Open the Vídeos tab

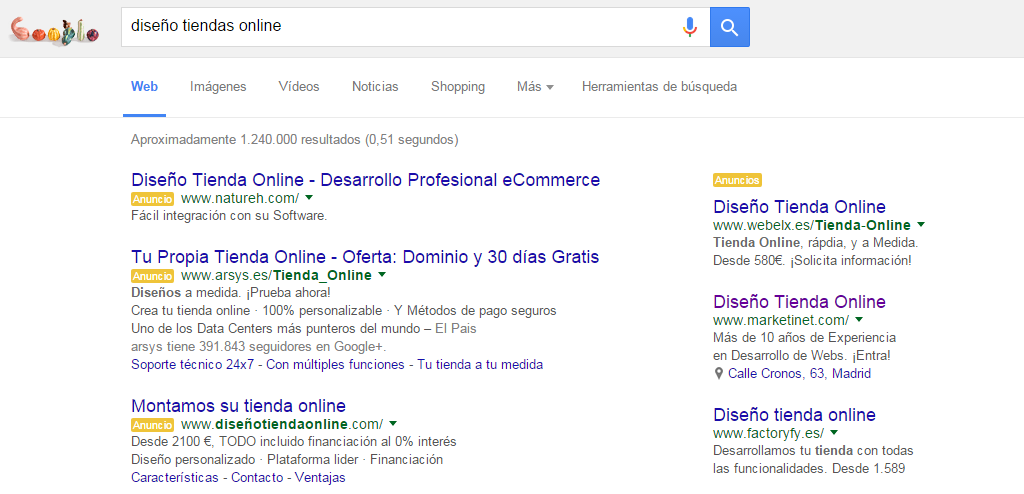point(299,86)
